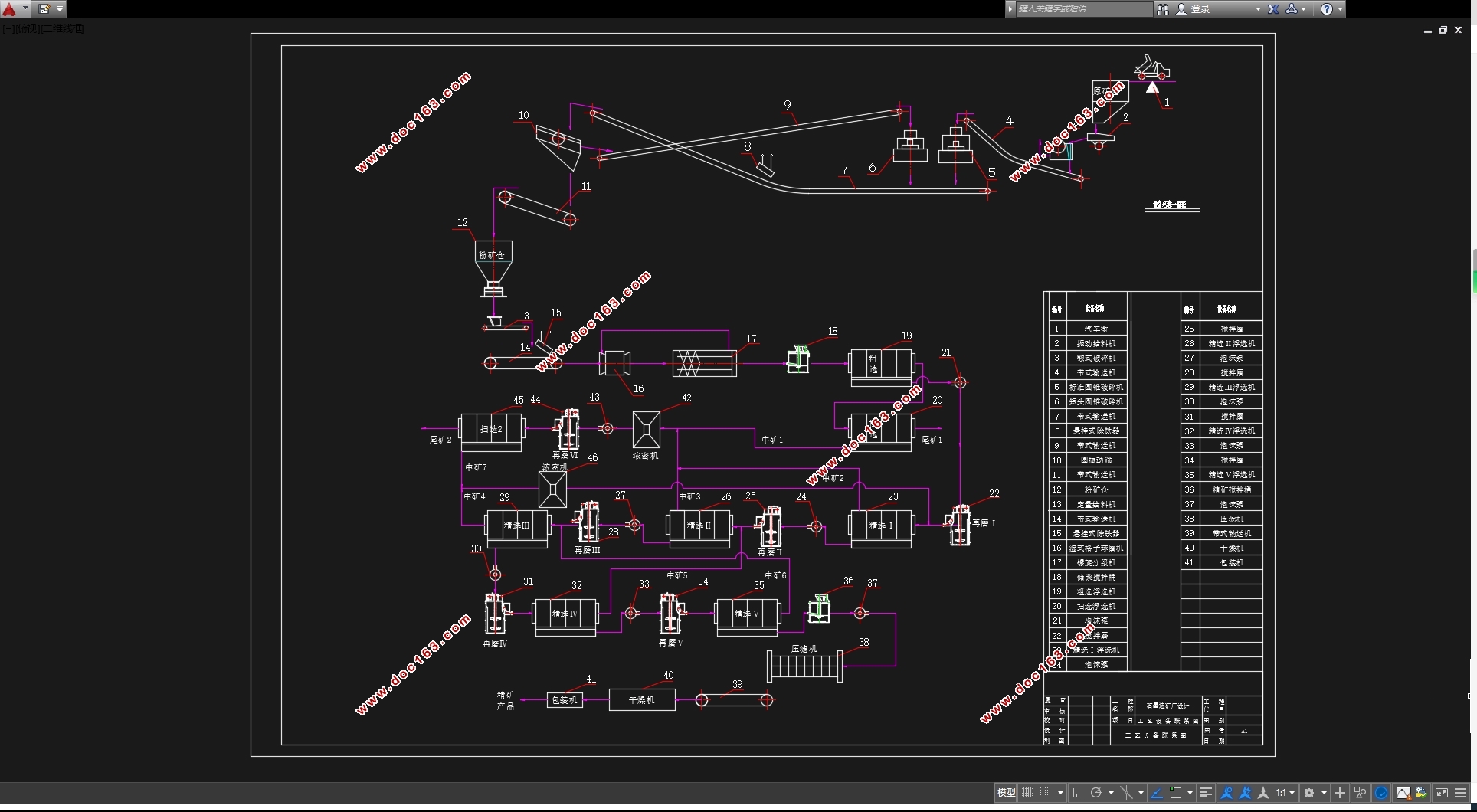Toggle ortho mode in status bar
Image resolution: width=1477 pixels, height=812 pixels.
(x=1078, y=793)
